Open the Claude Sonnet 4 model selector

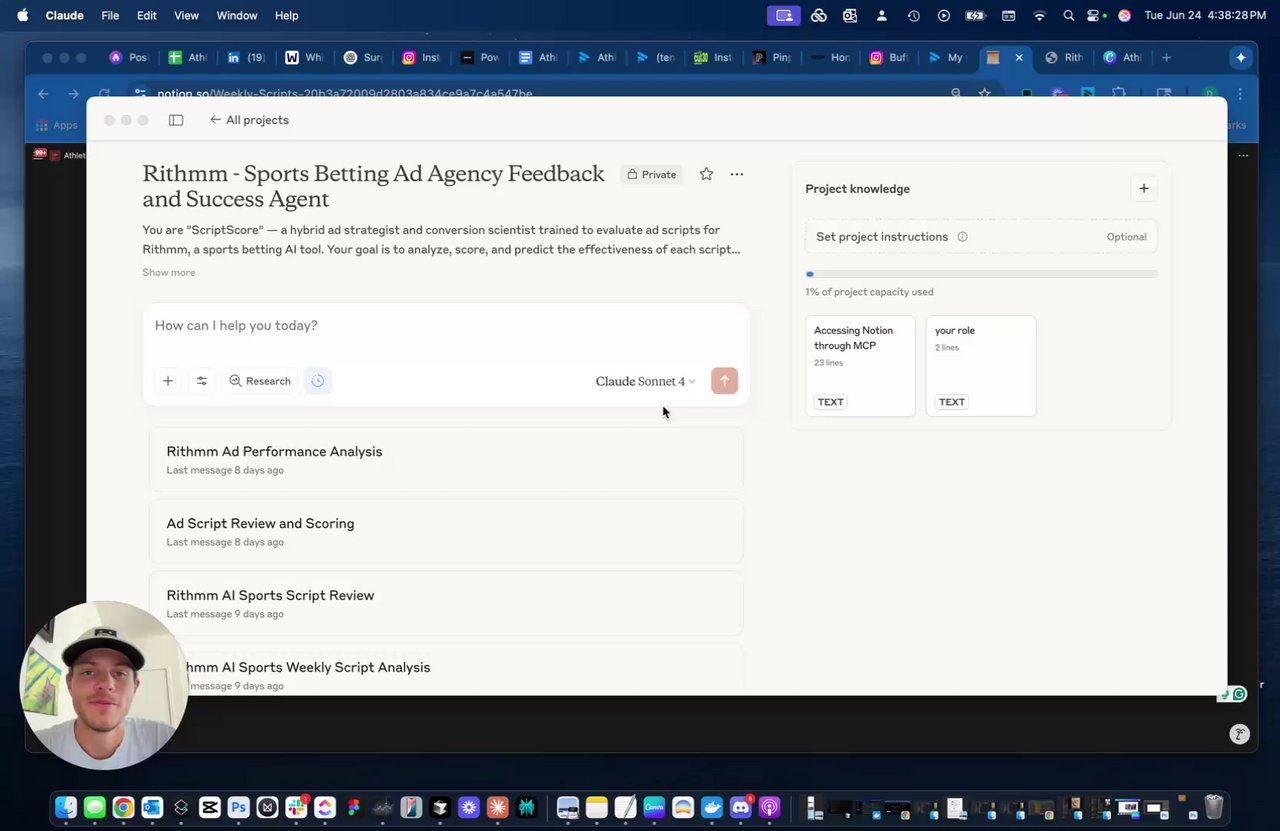pos(645,381)
